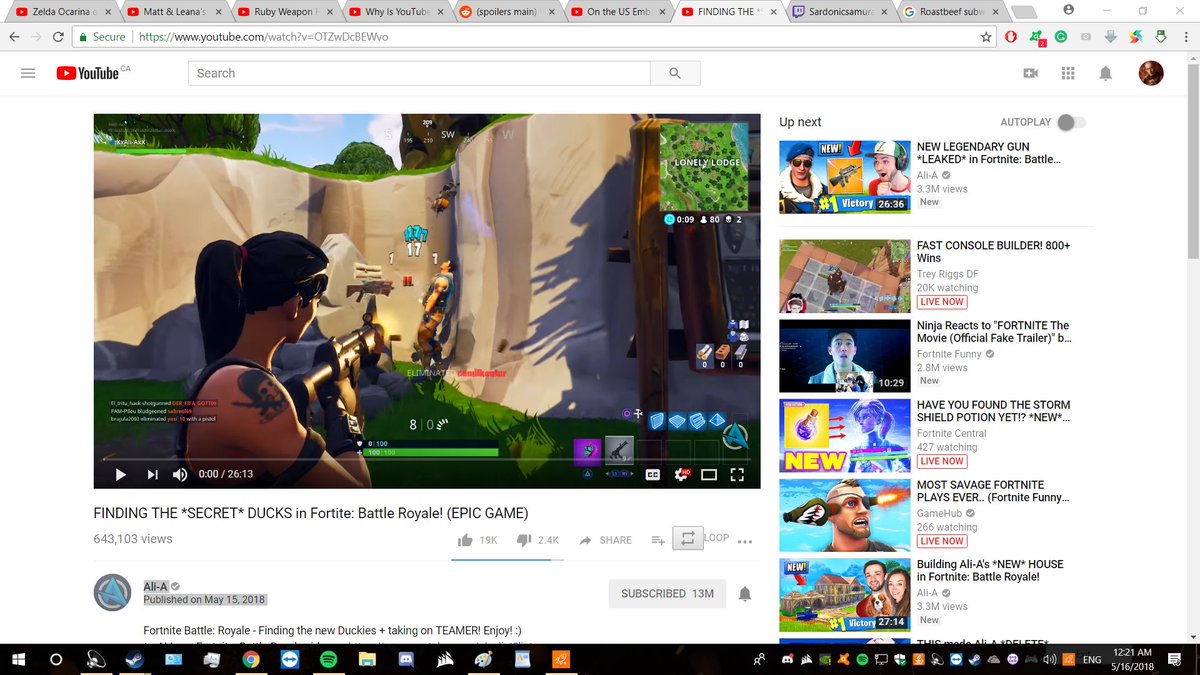Open the YouTube hamburger guide menu
The width and height of the screenshot is (1200, 675).
(x=28, y=73)
